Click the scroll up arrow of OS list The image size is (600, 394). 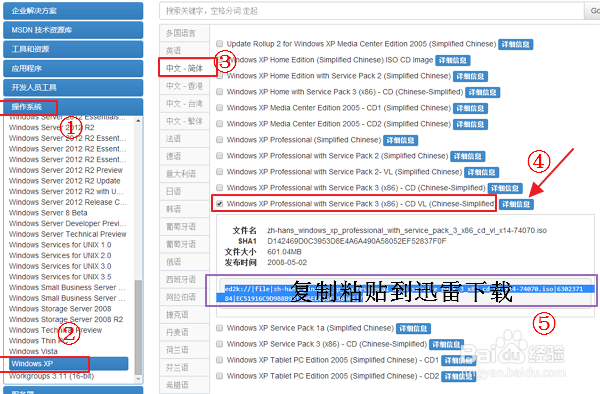[x=138, y=120]
